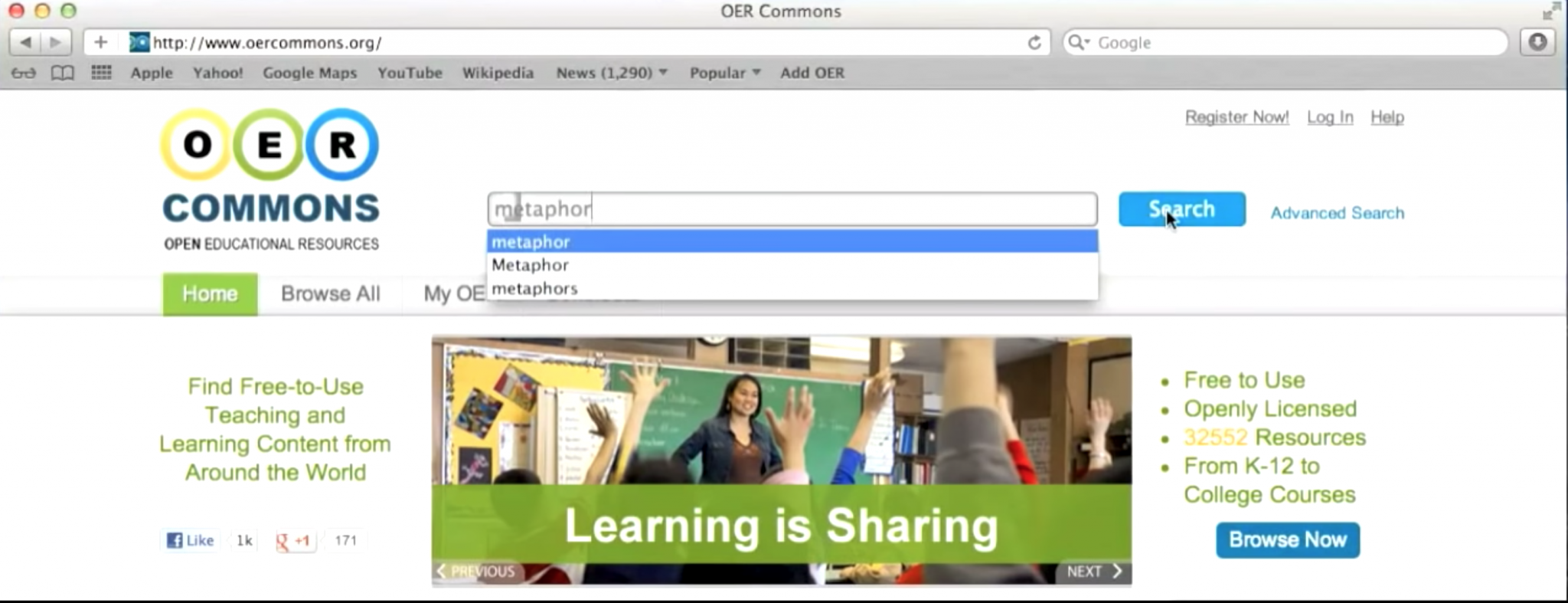Open the Wikipedia bookmark
Image resolution: width=1568 pixels, height=603 pixels.
498,73
